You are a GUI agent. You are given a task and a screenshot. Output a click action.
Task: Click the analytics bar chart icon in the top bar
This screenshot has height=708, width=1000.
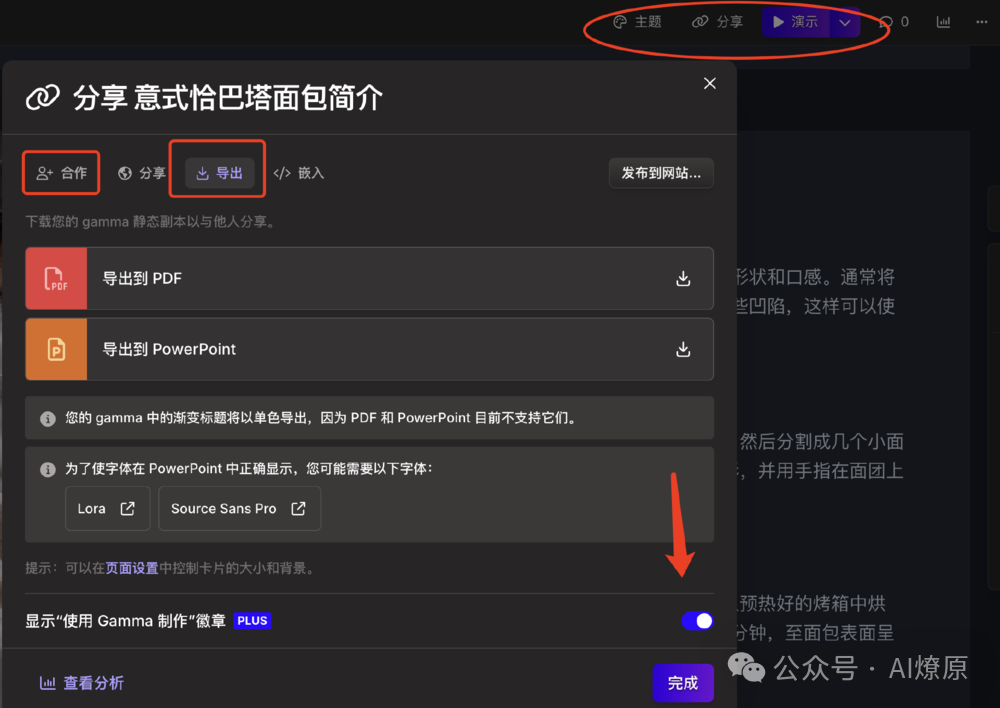943,21
